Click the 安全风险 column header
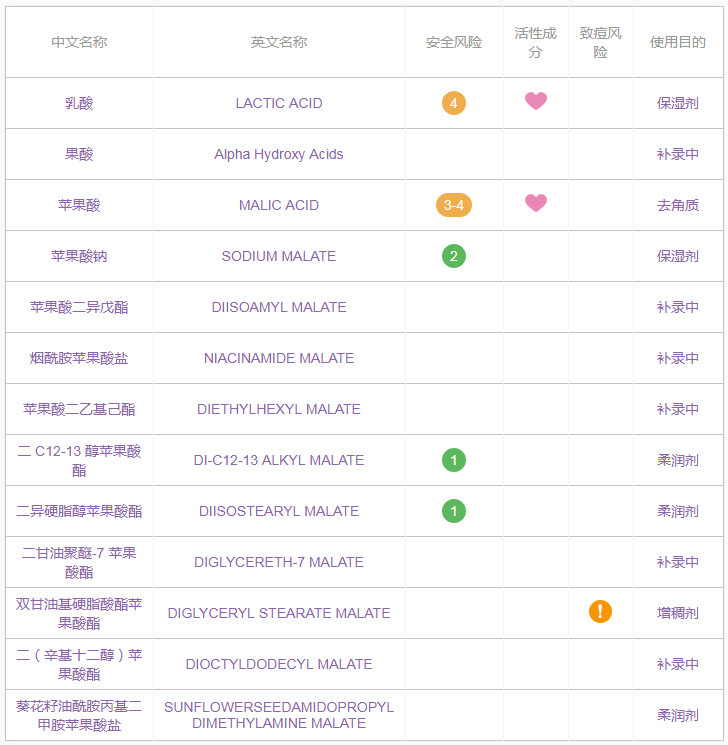728x745 pixels. pyautogui.click(x=454, y=42)
